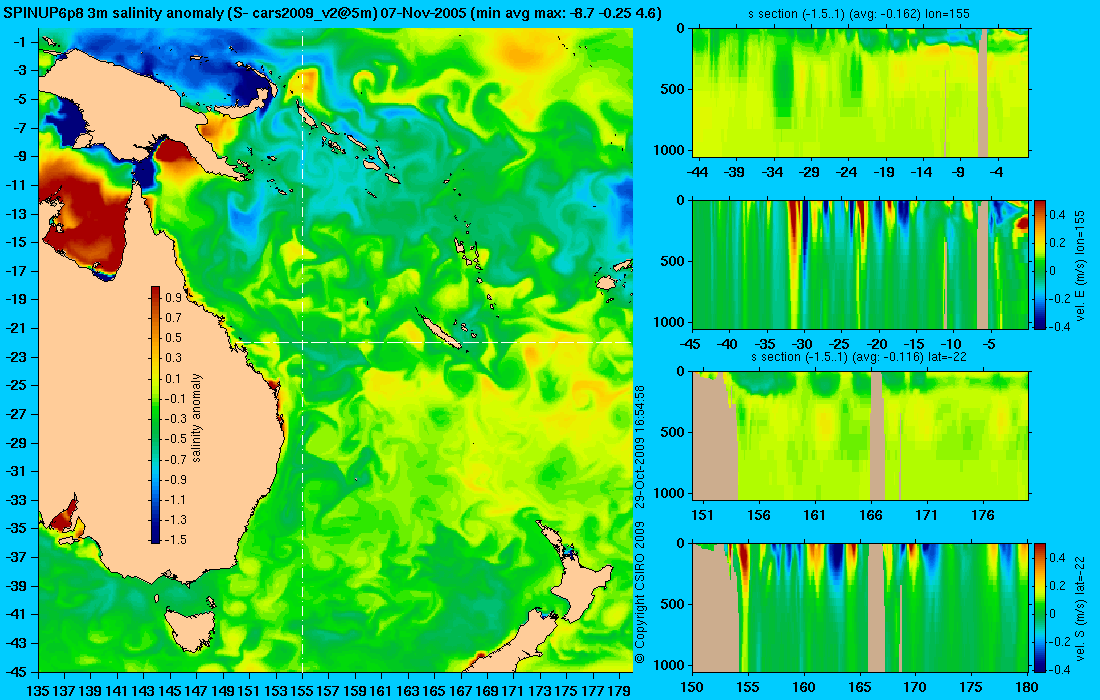This screenshot has width=1100, height=700.
Task: Click the horizontal dashed white line at latitude -22
Action: [435, 342]
